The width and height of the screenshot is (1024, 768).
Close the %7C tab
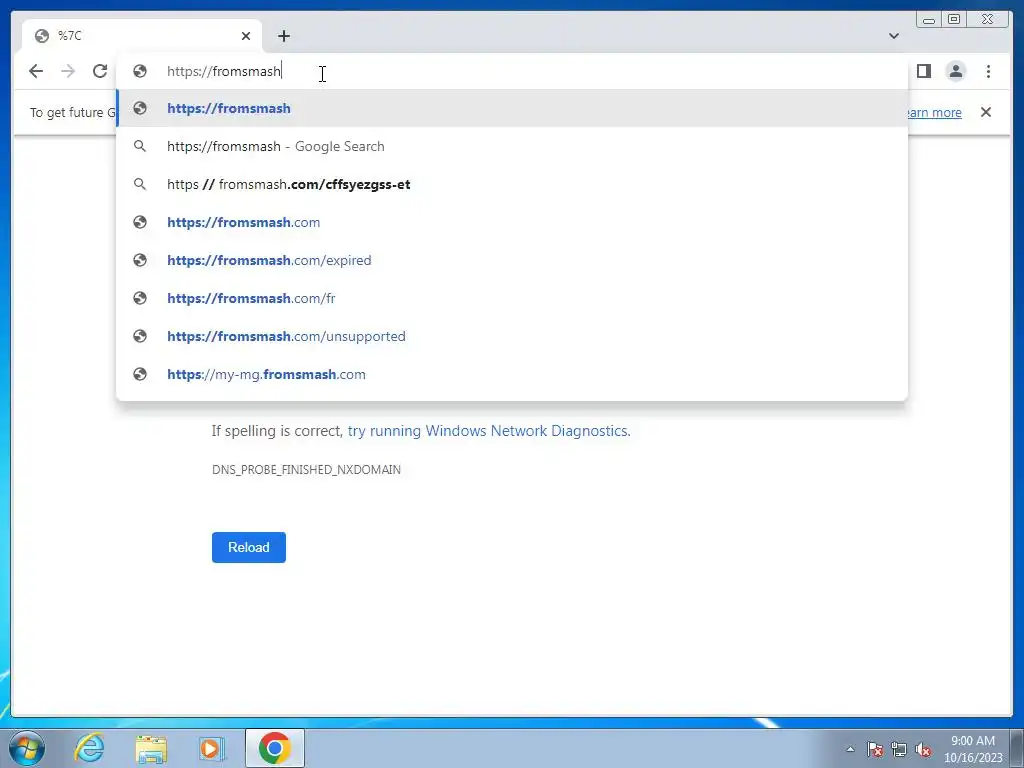tap(246, 36)
